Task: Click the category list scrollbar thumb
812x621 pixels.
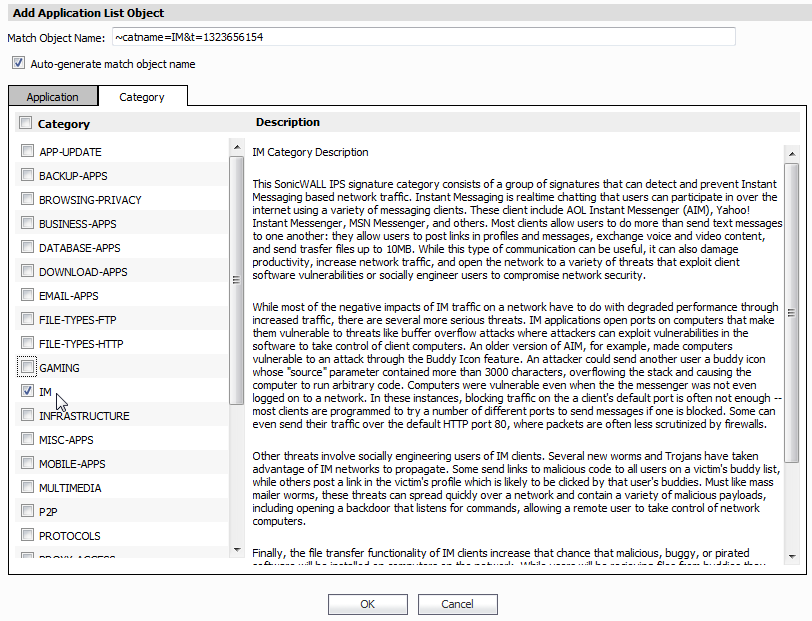Action: (x=237, y=280)
